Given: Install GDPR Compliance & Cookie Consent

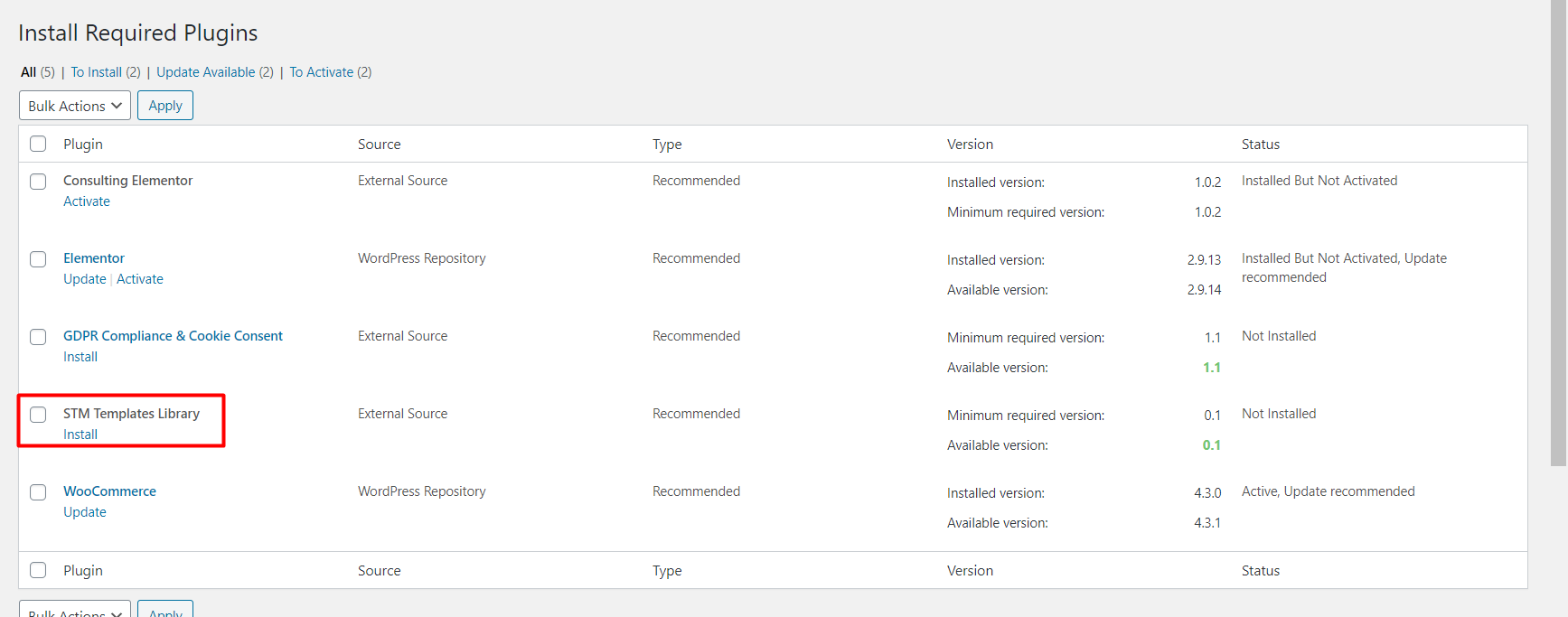Looking at the screenshot, I should click(80, 357).
